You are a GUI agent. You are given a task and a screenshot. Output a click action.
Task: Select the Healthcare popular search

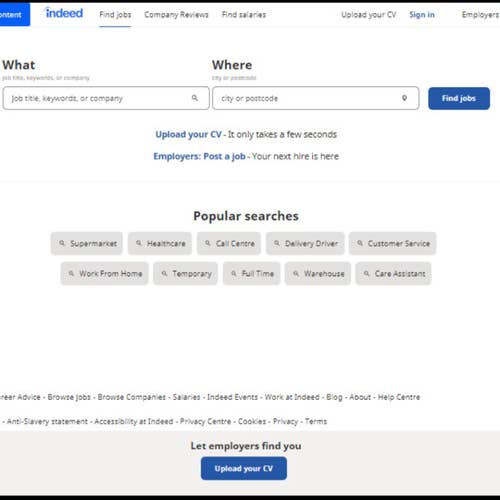pos(160,243)
